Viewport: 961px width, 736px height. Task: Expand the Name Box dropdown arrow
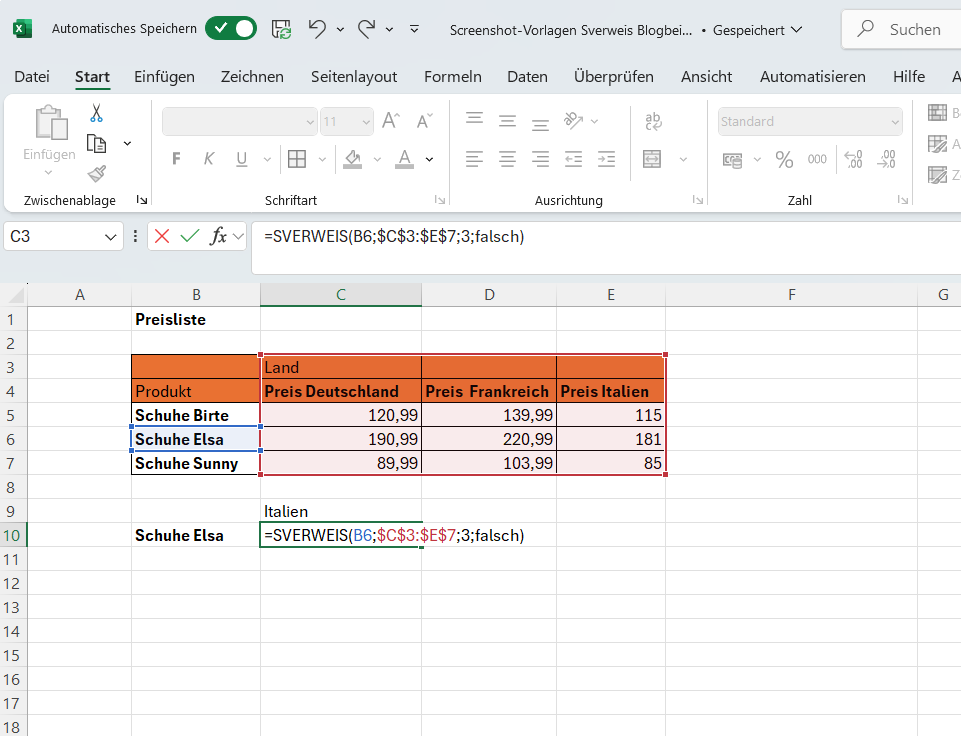click(x=111, y=237)
